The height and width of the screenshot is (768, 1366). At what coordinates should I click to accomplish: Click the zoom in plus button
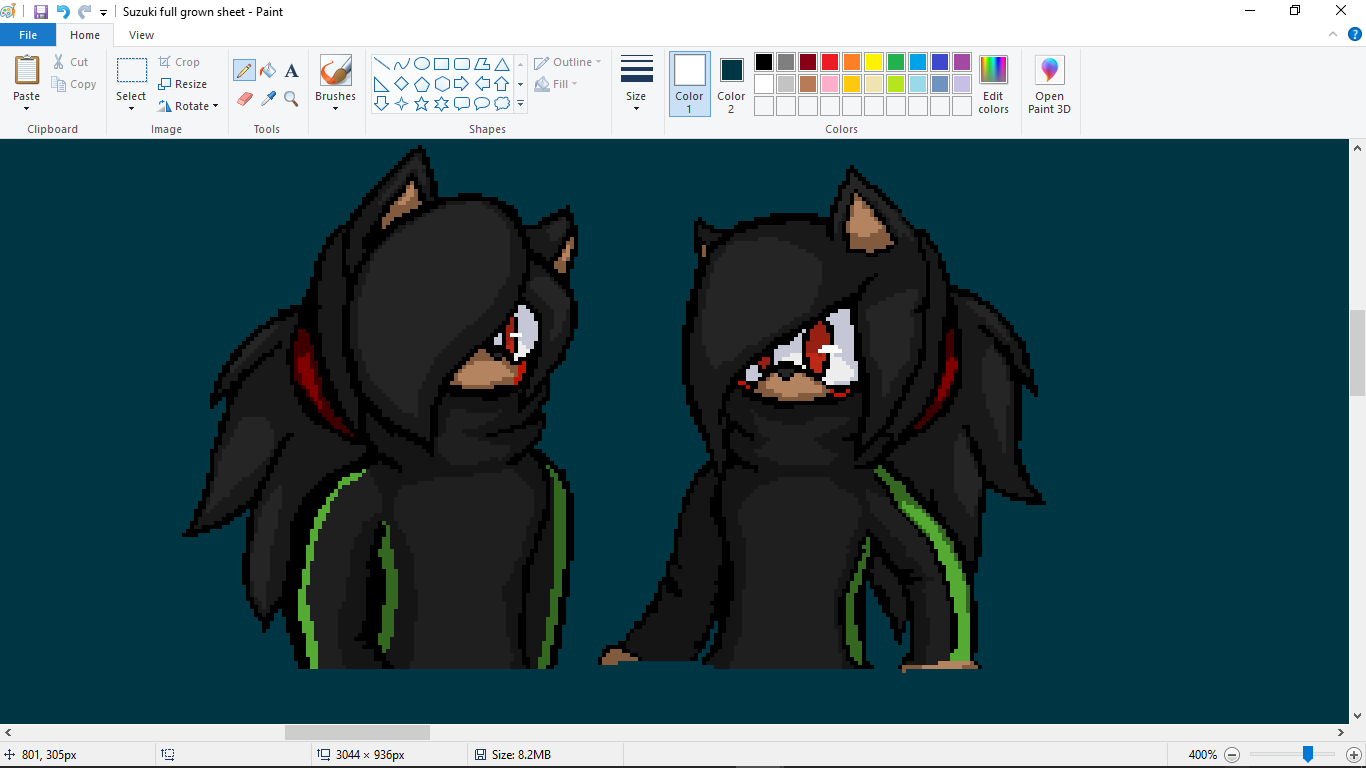(1354, 755)
